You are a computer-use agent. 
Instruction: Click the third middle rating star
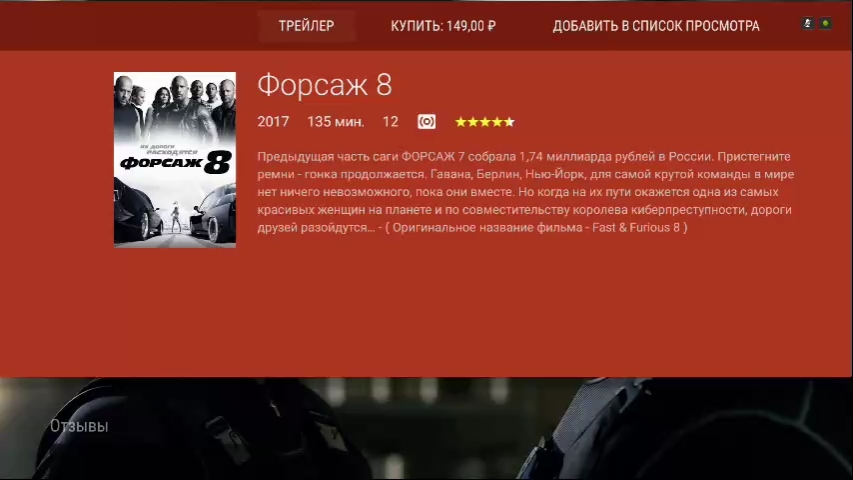(x=485, y=122)
